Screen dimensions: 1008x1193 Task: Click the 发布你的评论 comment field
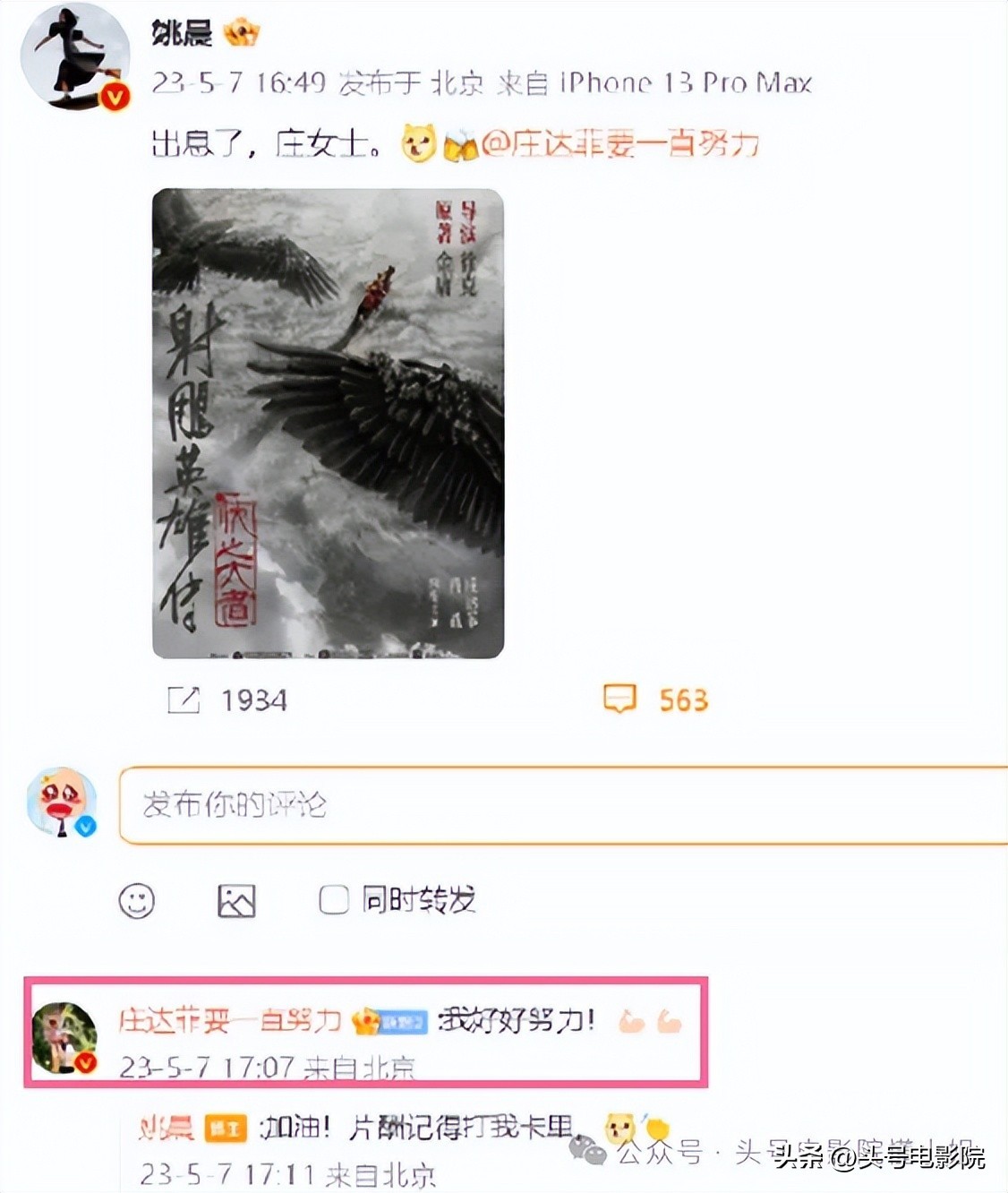(564, 805)
